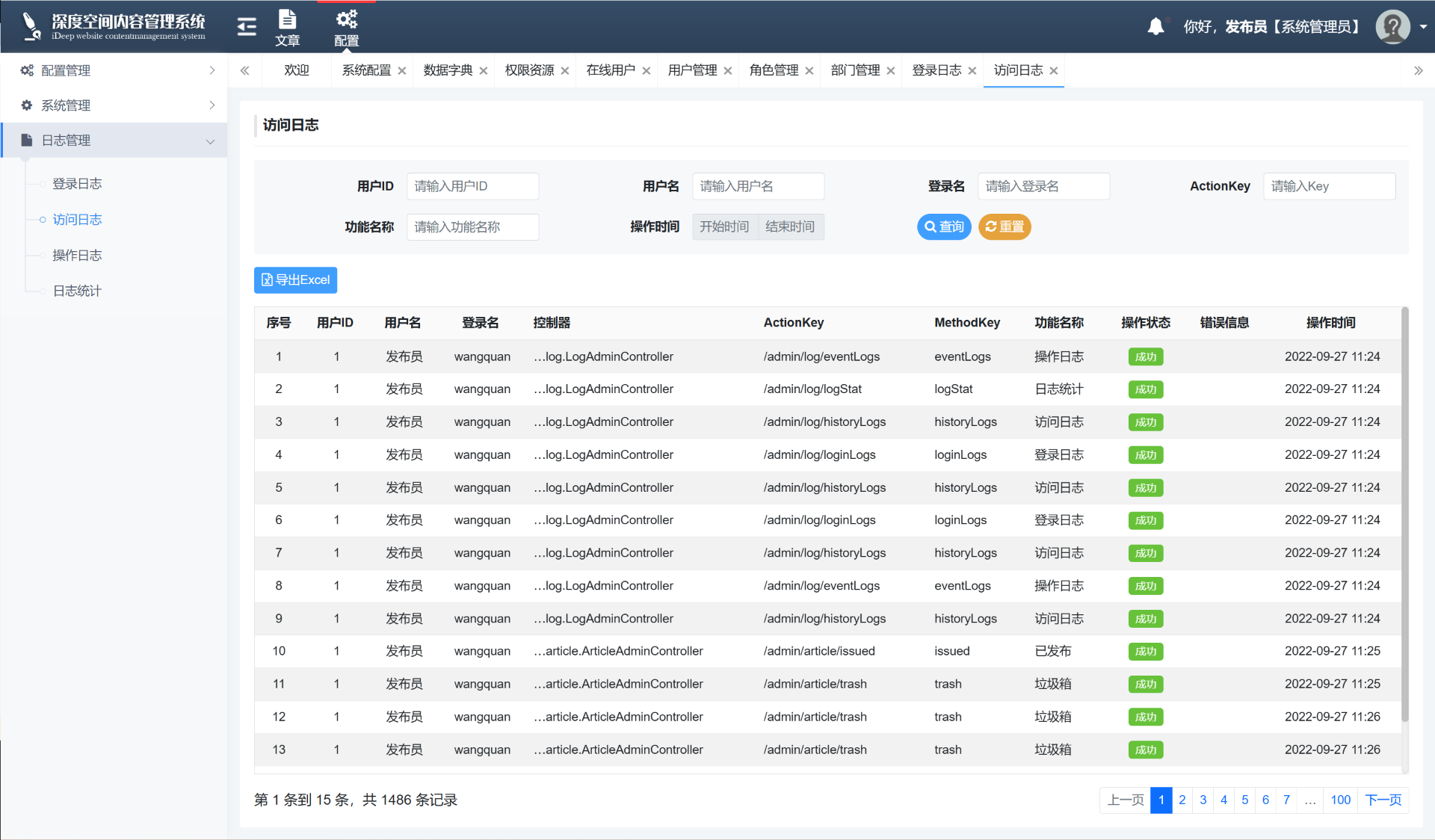Go to 下一页 next page
The width and height of the screenshot is (1435, 840).
tap(1383, 800)
